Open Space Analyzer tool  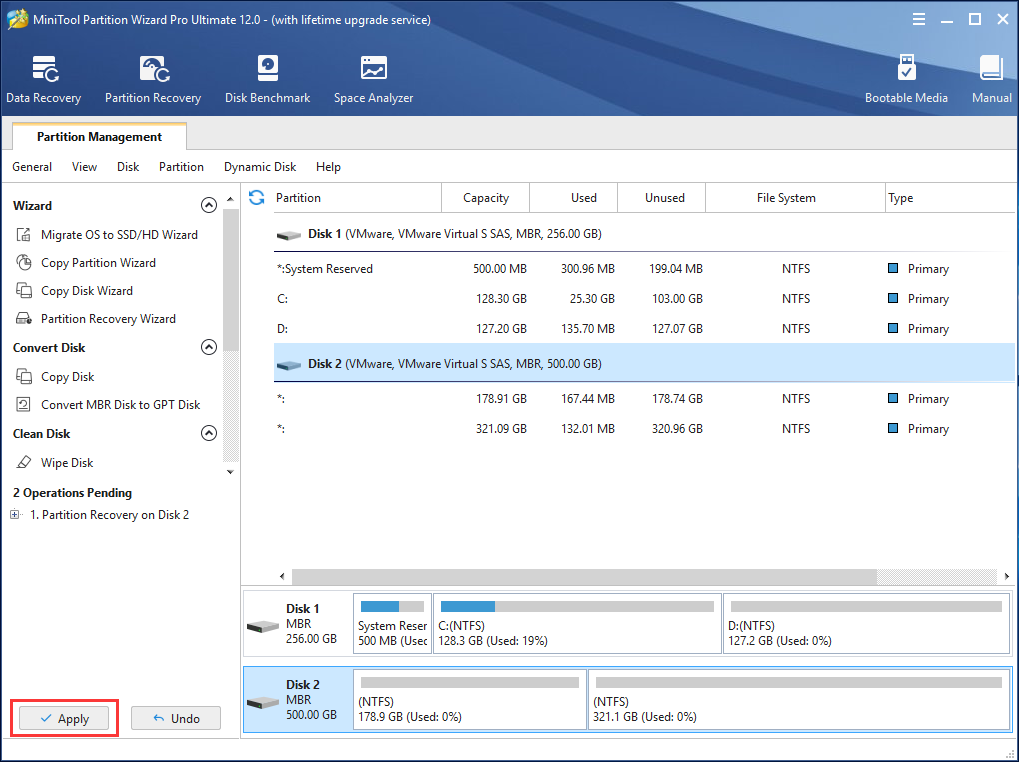pos(373,80)
